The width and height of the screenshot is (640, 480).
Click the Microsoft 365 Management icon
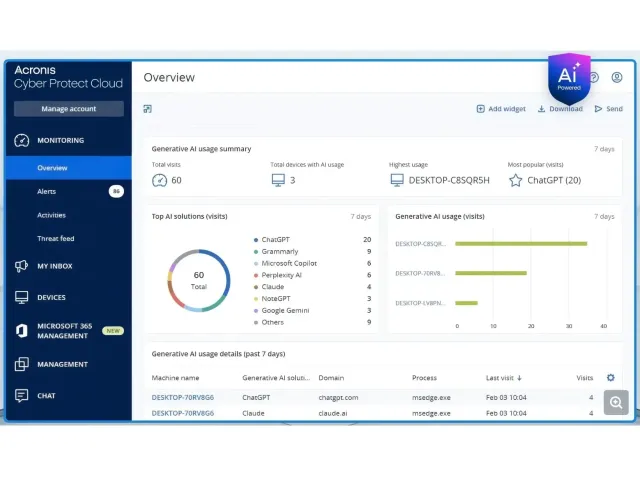[x=22, y=331]
